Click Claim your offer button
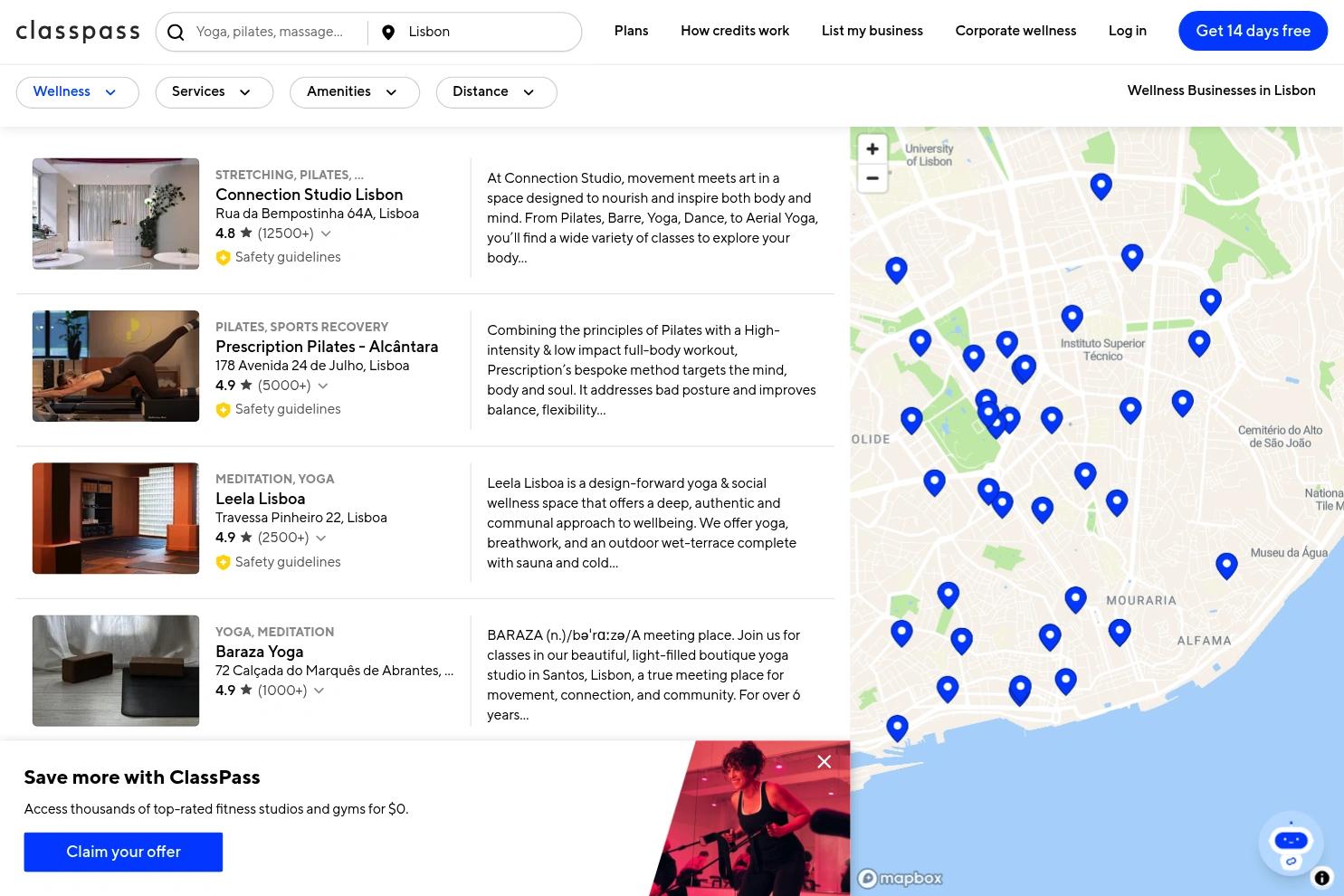 pyautogui.click(x=123, y=853)
